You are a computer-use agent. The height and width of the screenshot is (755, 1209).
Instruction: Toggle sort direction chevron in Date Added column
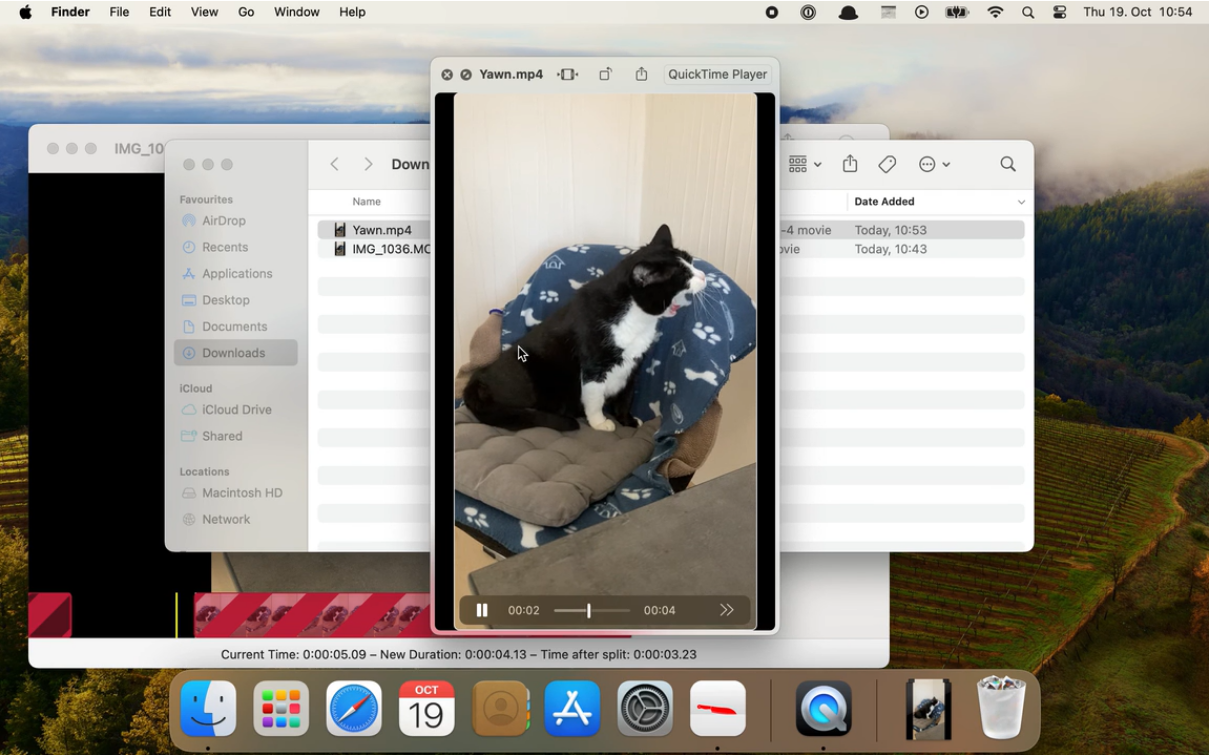(x=1021, y=202)
